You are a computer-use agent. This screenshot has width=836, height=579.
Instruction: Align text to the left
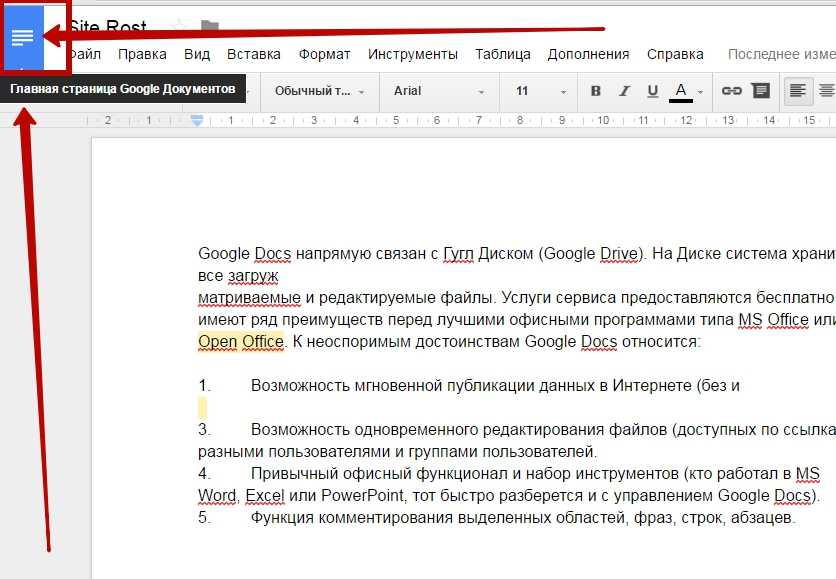(x=797, y=91)
